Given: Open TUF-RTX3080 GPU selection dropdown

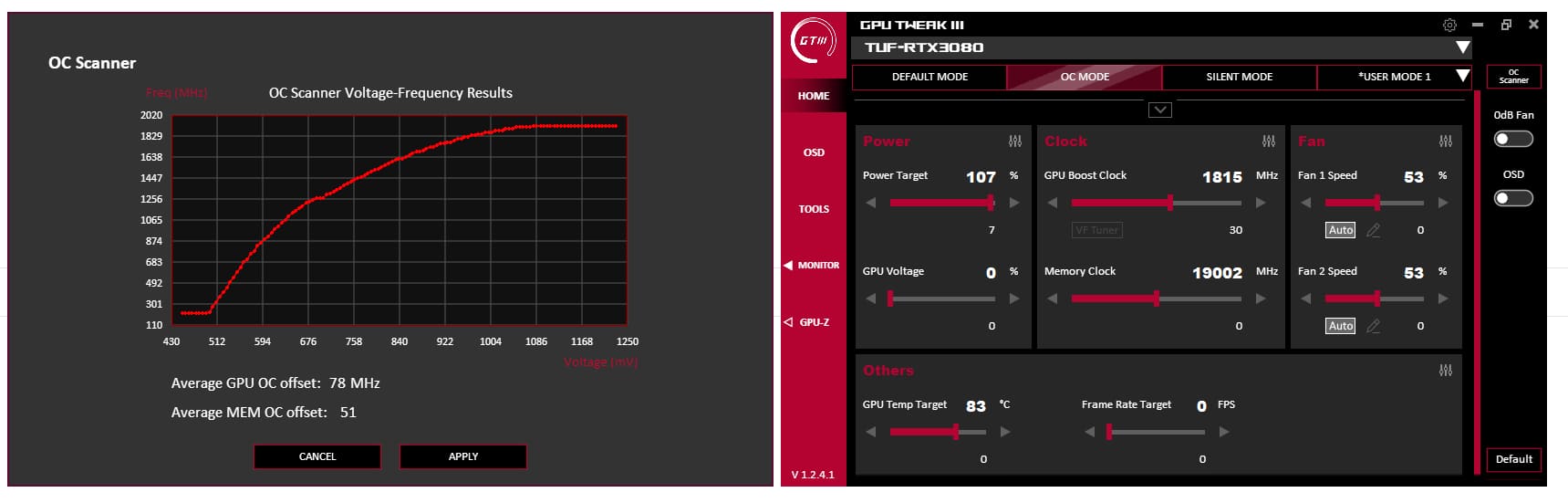Looking at the screenshot, I should click(1463, 47).
